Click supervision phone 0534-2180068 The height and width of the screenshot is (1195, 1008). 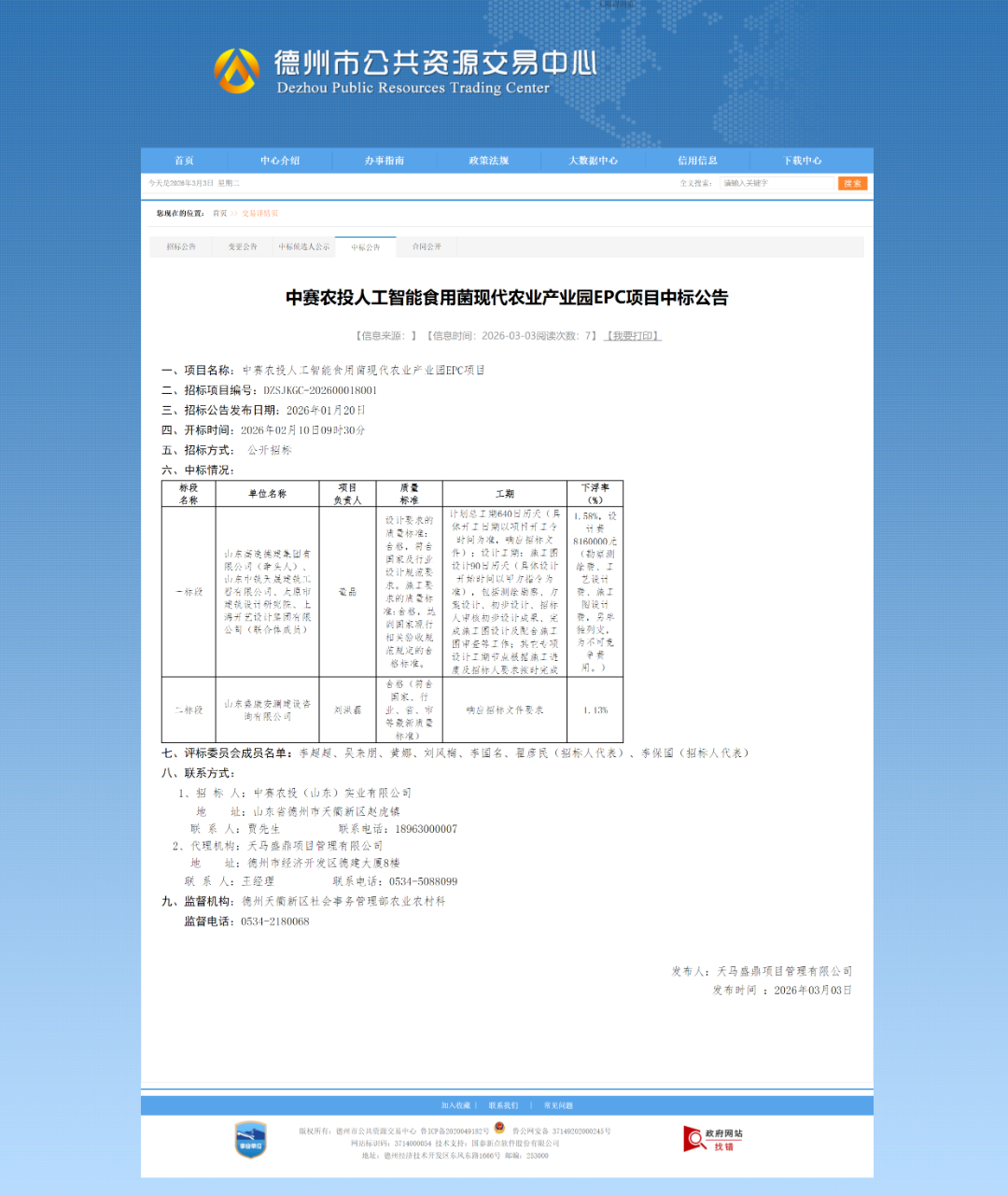click(x=274, y=921)
